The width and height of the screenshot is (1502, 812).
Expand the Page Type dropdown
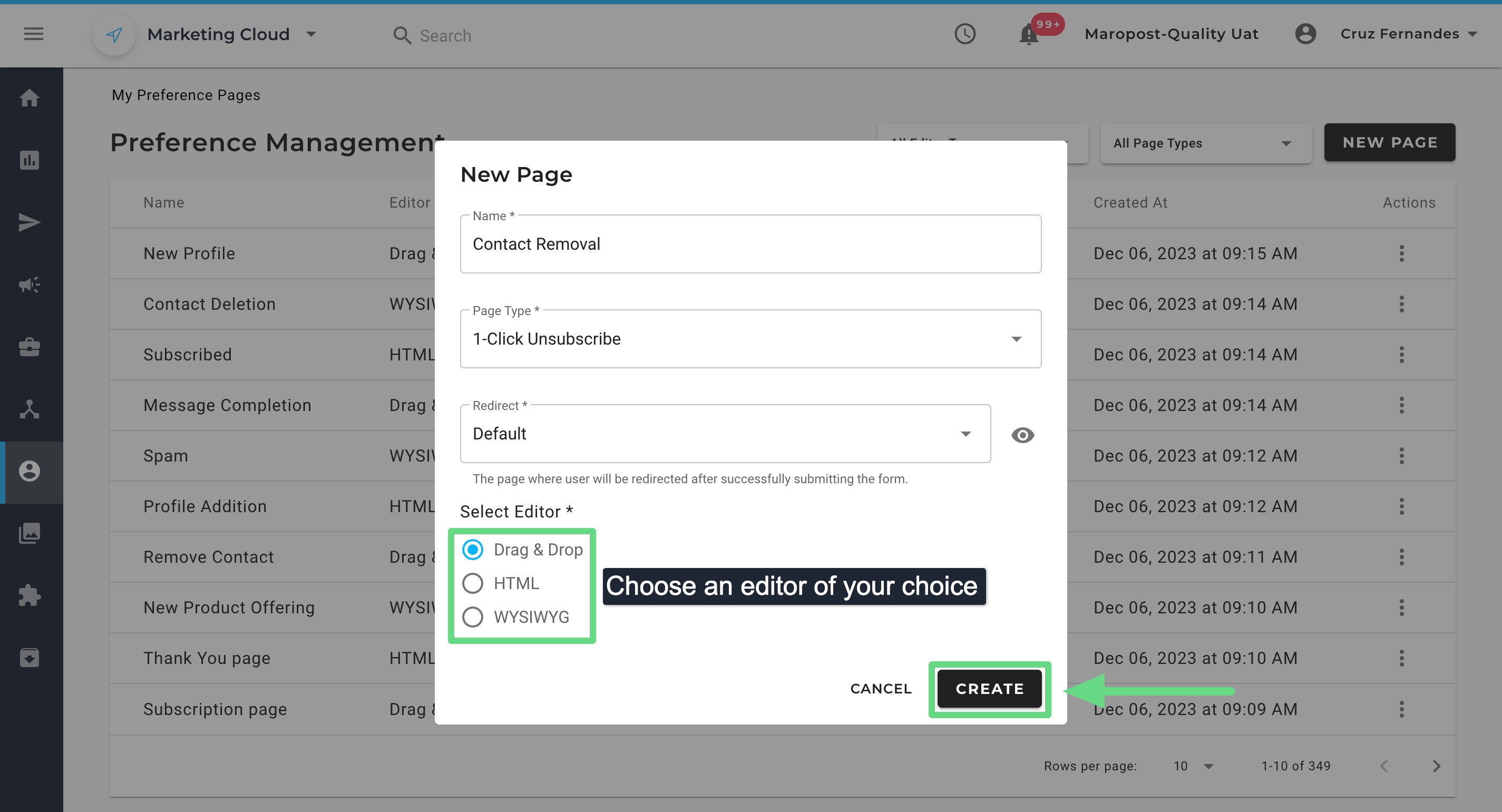point(750,339)
